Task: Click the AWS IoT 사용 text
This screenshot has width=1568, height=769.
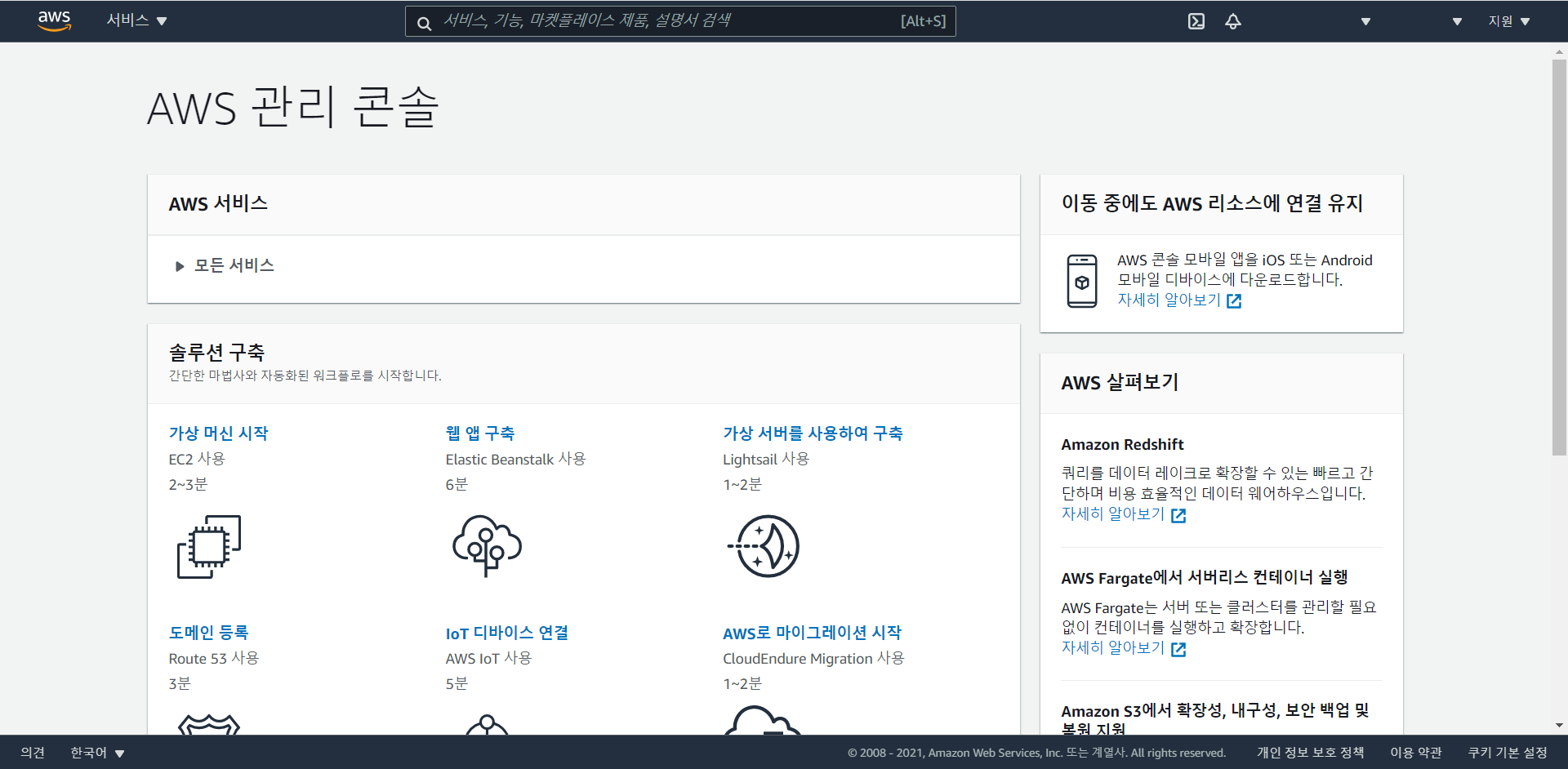Action: click(488, 659)
